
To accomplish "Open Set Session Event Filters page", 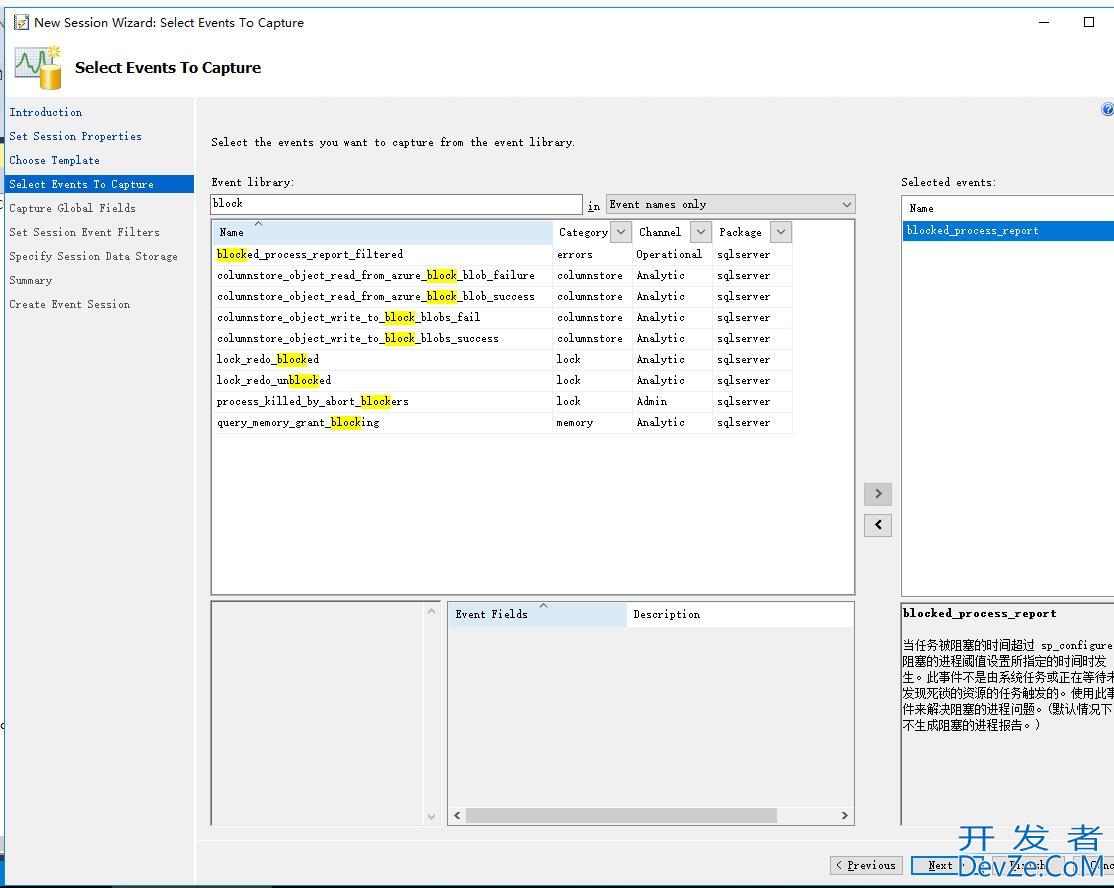I will pos(85,232).
